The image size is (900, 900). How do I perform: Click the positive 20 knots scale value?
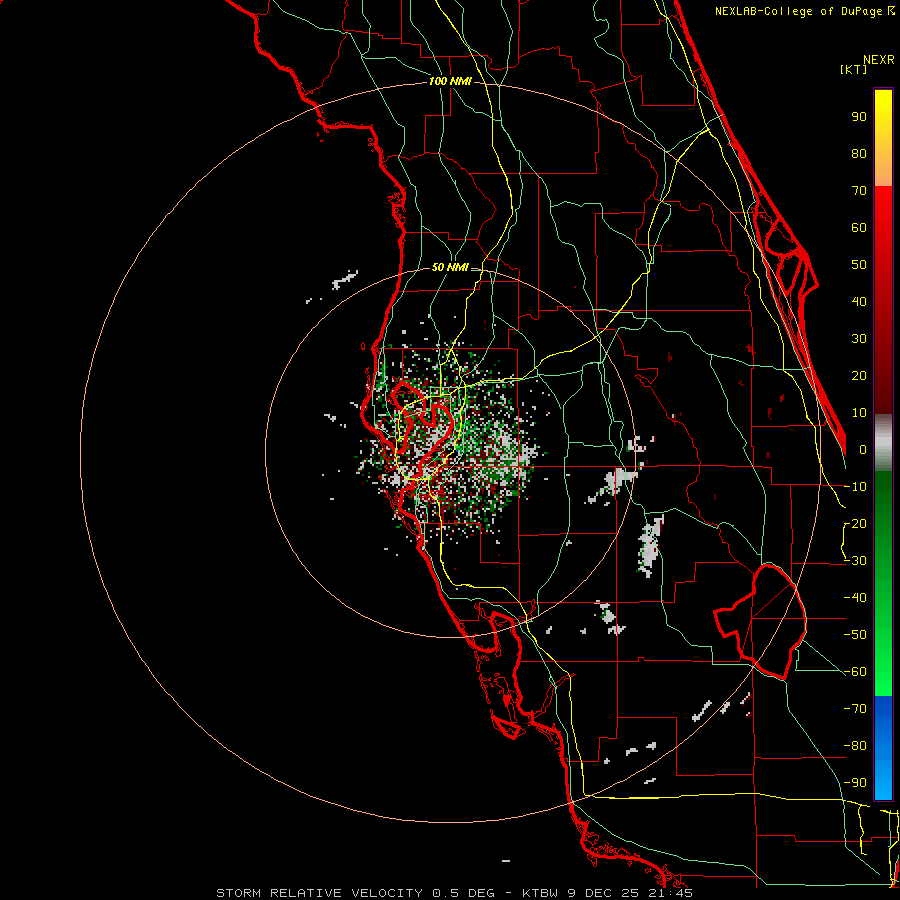point(859,376)
